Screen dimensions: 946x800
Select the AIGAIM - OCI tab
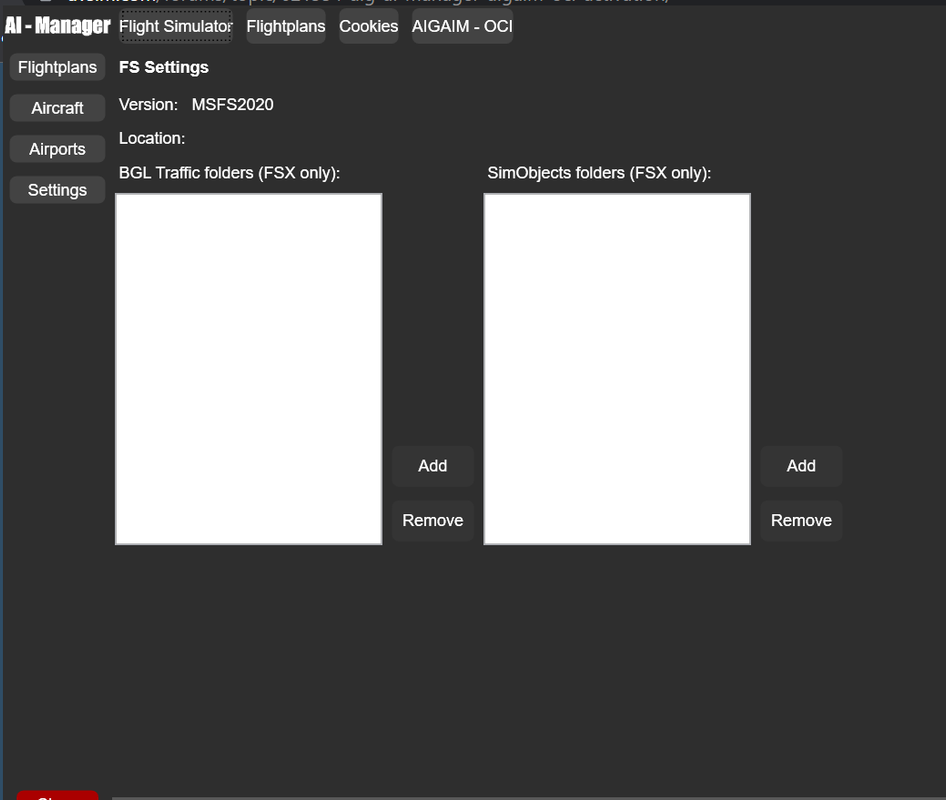(462, 27)
